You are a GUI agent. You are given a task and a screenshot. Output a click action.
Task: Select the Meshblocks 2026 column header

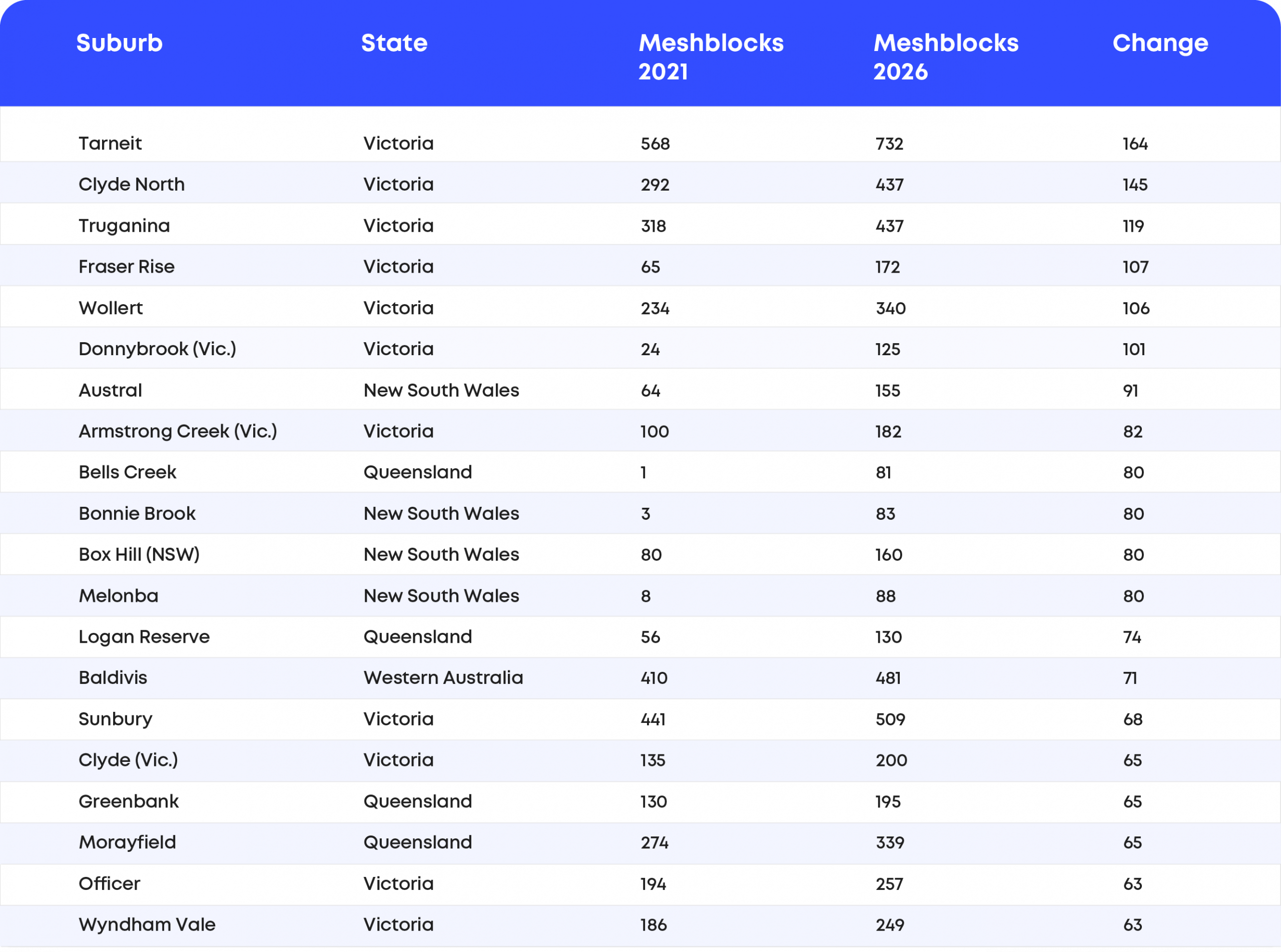tap(946, 57)
